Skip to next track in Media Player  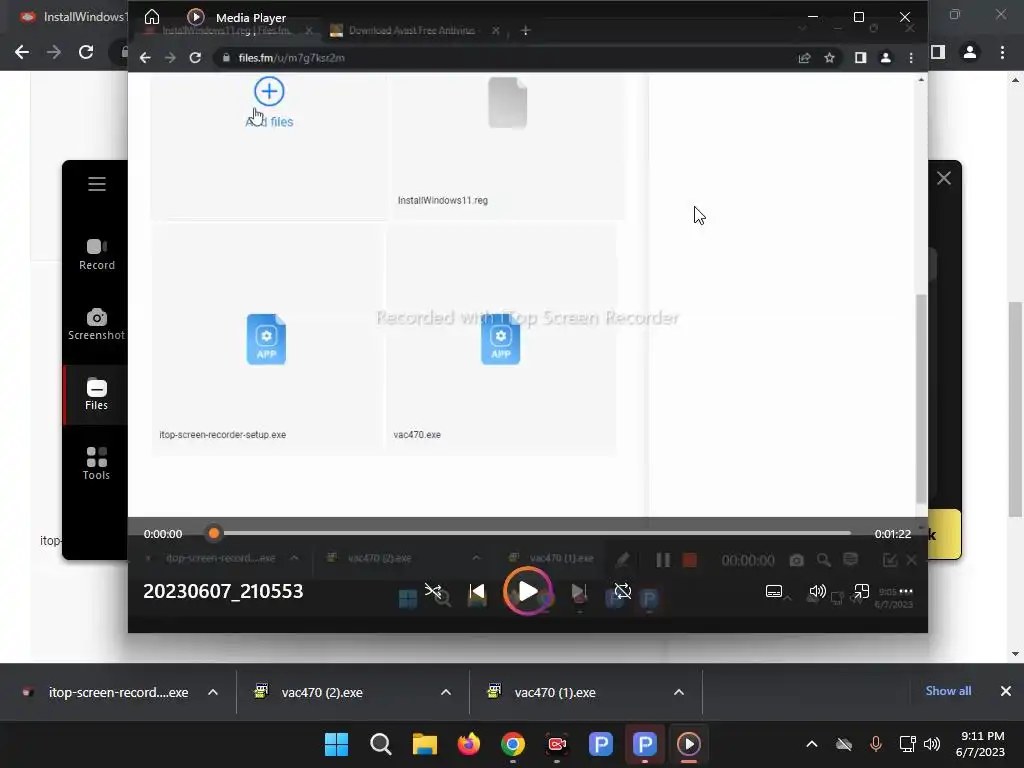coord(579,592)
